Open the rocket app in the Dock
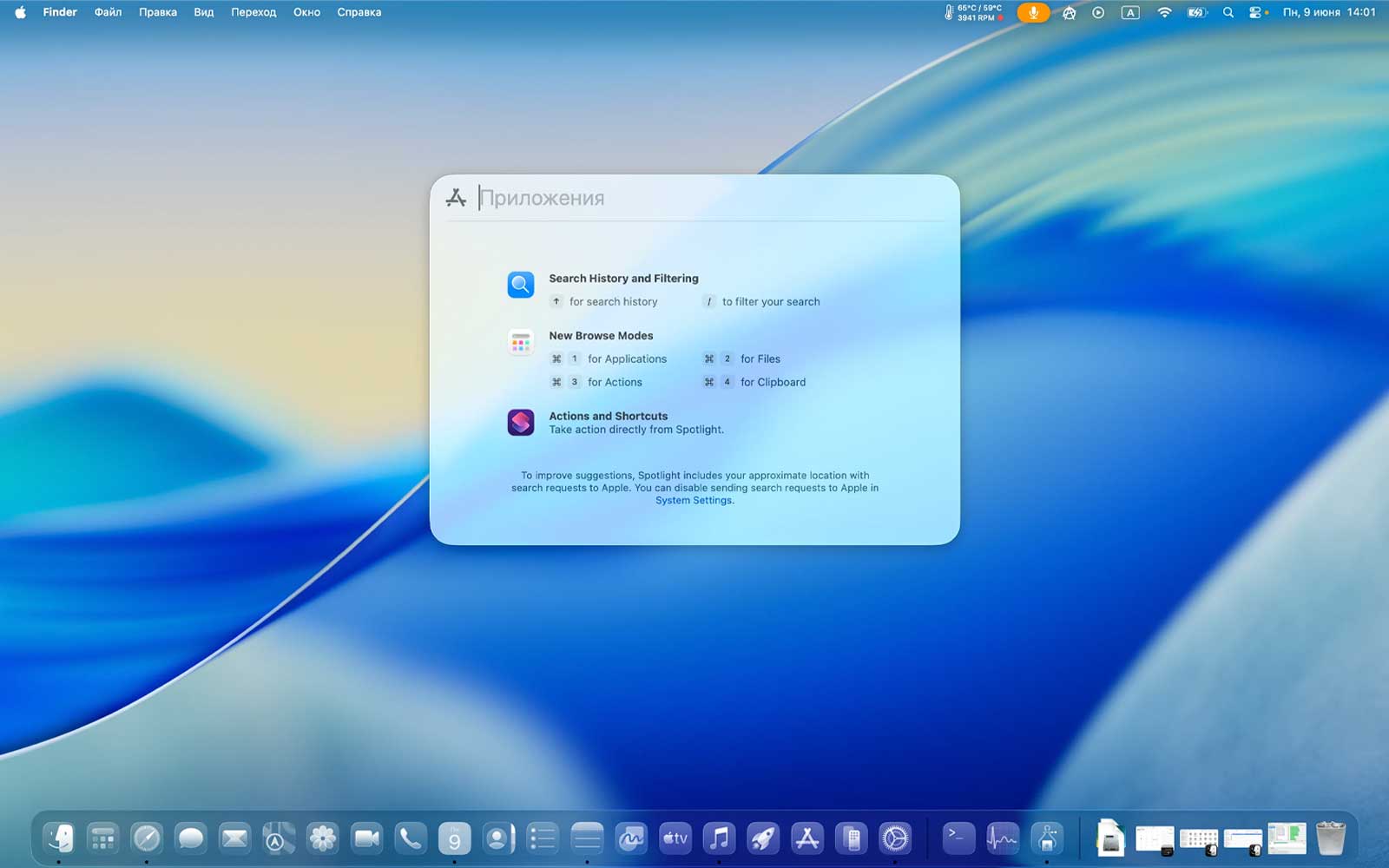The width and height of the screenshot is (1389, 868). point(763,838)
